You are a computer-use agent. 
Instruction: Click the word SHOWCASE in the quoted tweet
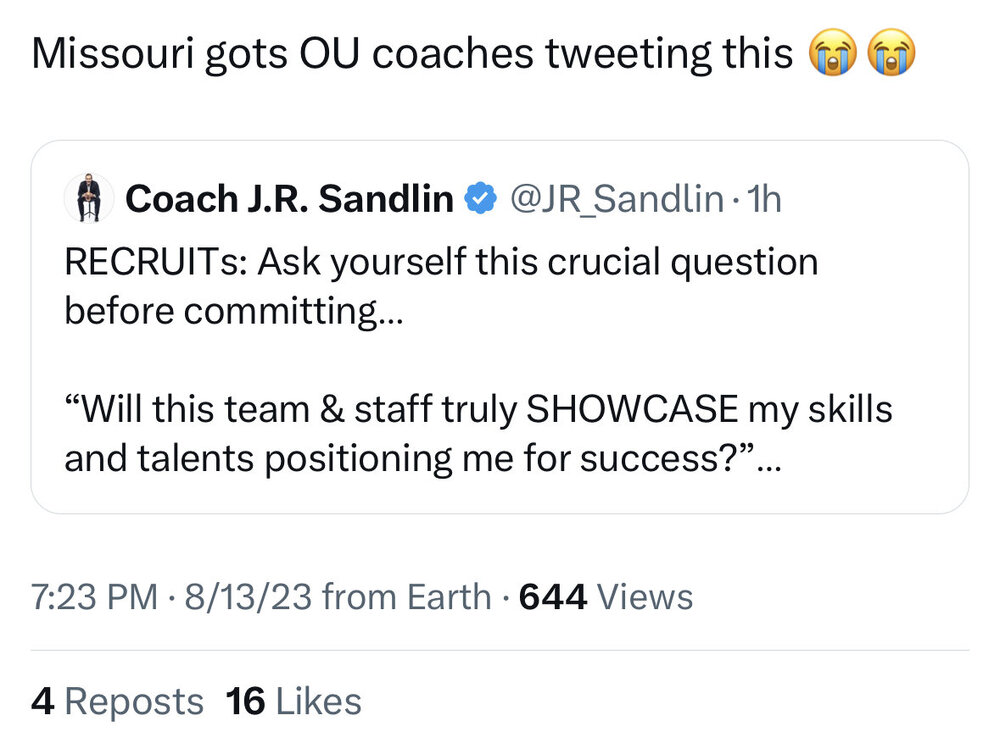[x=632, y=409]
